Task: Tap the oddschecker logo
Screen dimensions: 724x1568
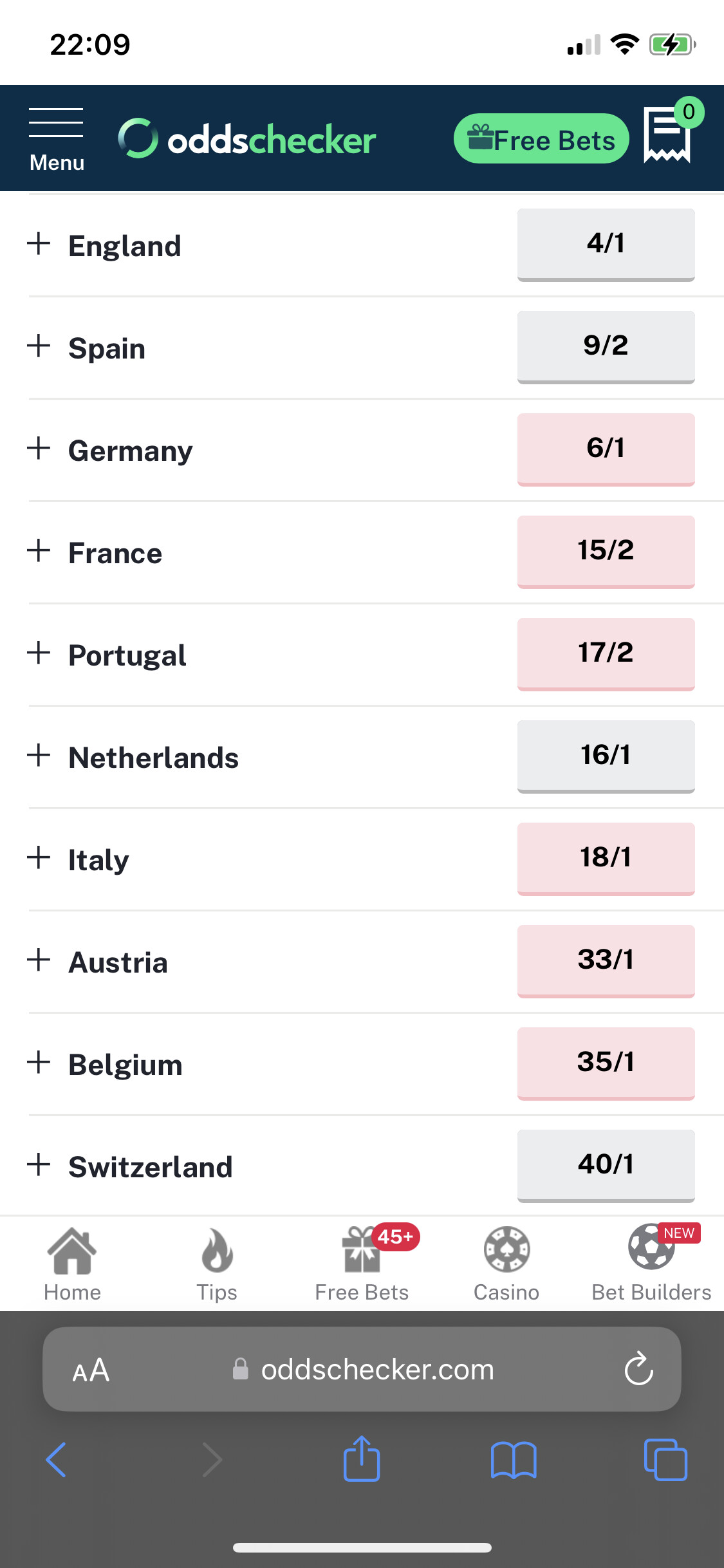Action: coord(247,139)
